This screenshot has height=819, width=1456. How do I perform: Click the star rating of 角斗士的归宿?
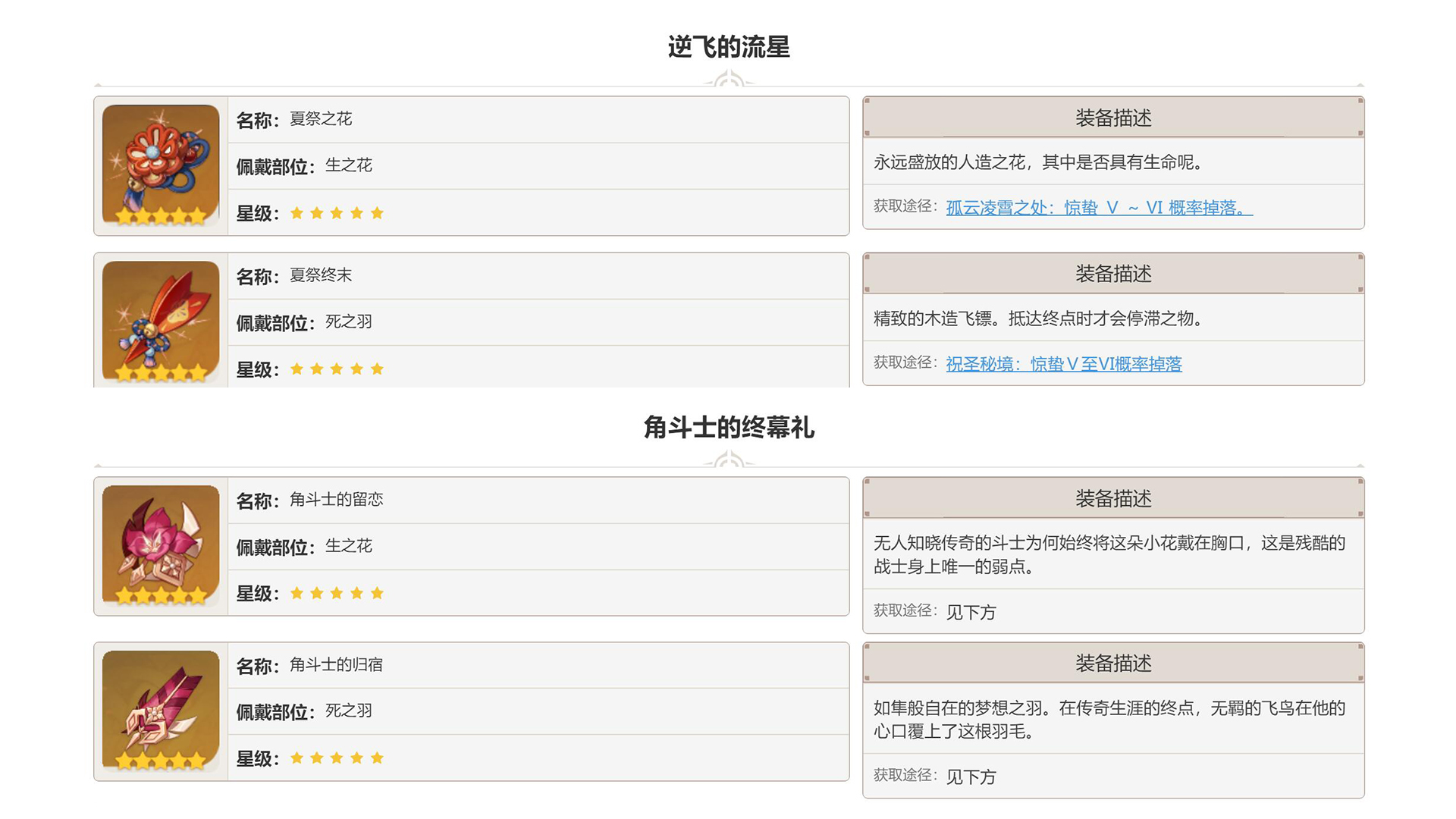[337, 758]
